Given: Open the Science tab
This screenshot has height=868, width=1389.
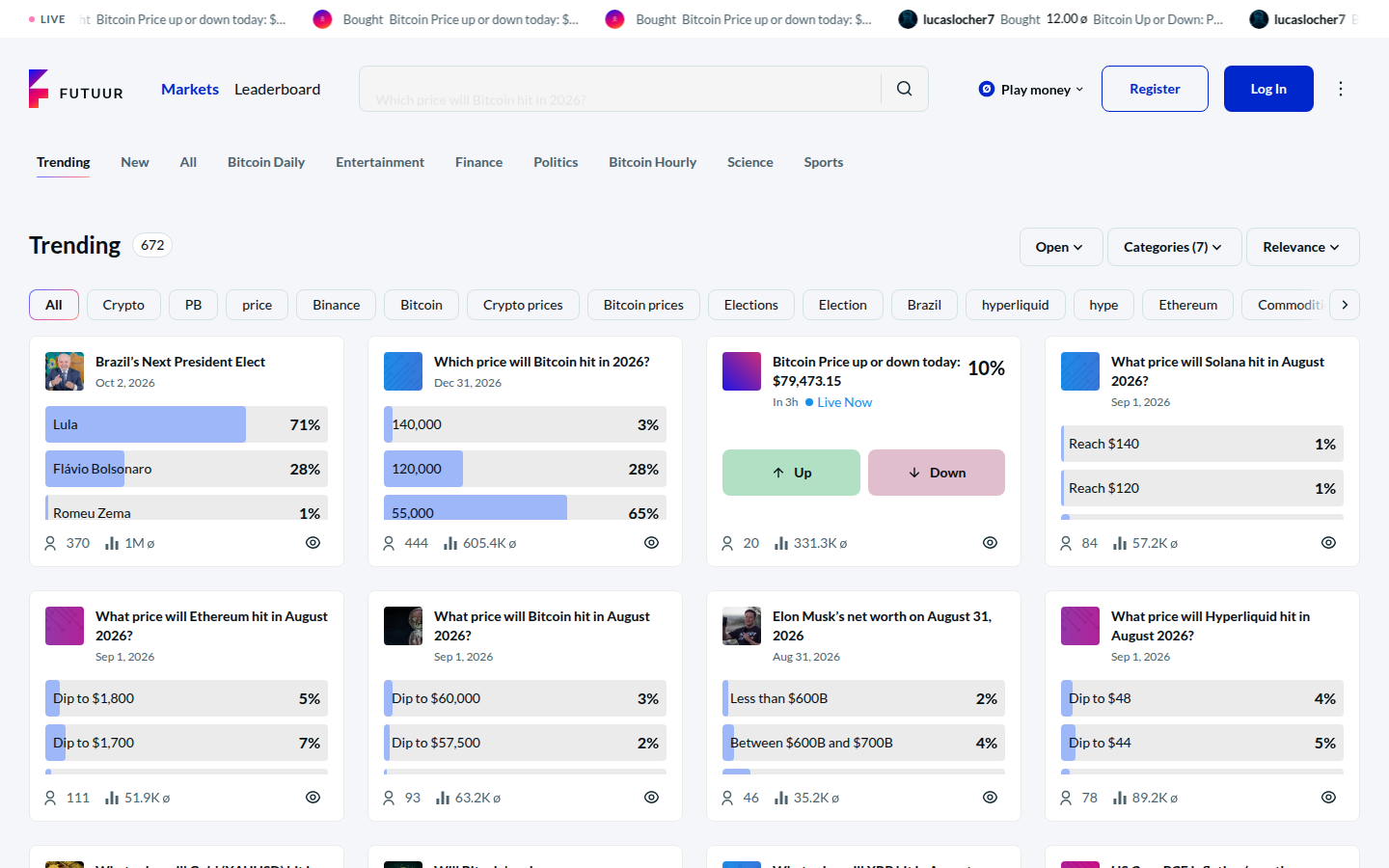Looking at the screenshot, I should (750, 162).
